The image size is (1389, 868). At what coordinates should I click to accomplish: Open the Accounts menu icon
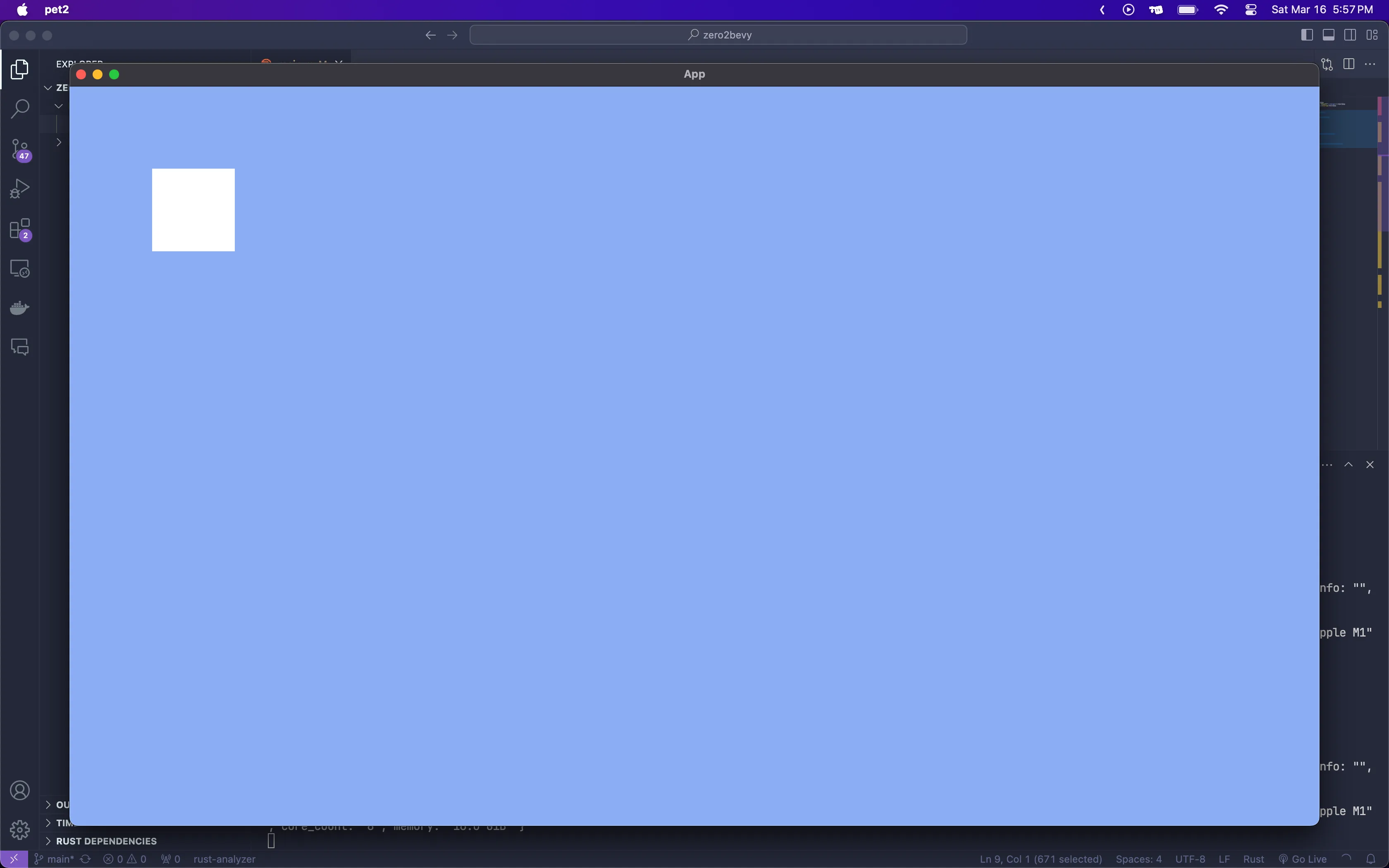point(19,790)
